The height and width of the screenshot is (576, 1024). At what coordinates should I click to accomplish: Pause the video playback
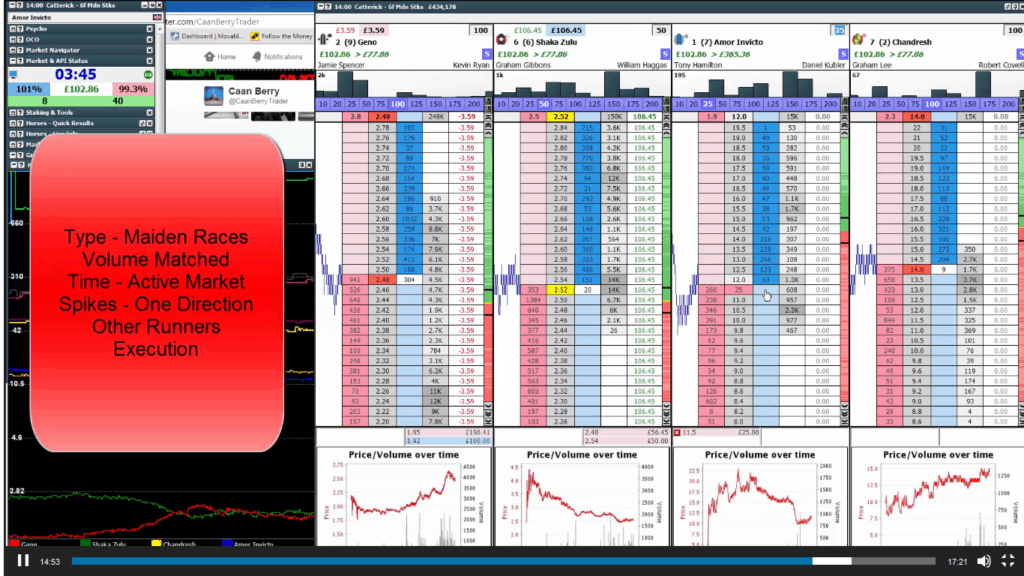coord(22,561)
